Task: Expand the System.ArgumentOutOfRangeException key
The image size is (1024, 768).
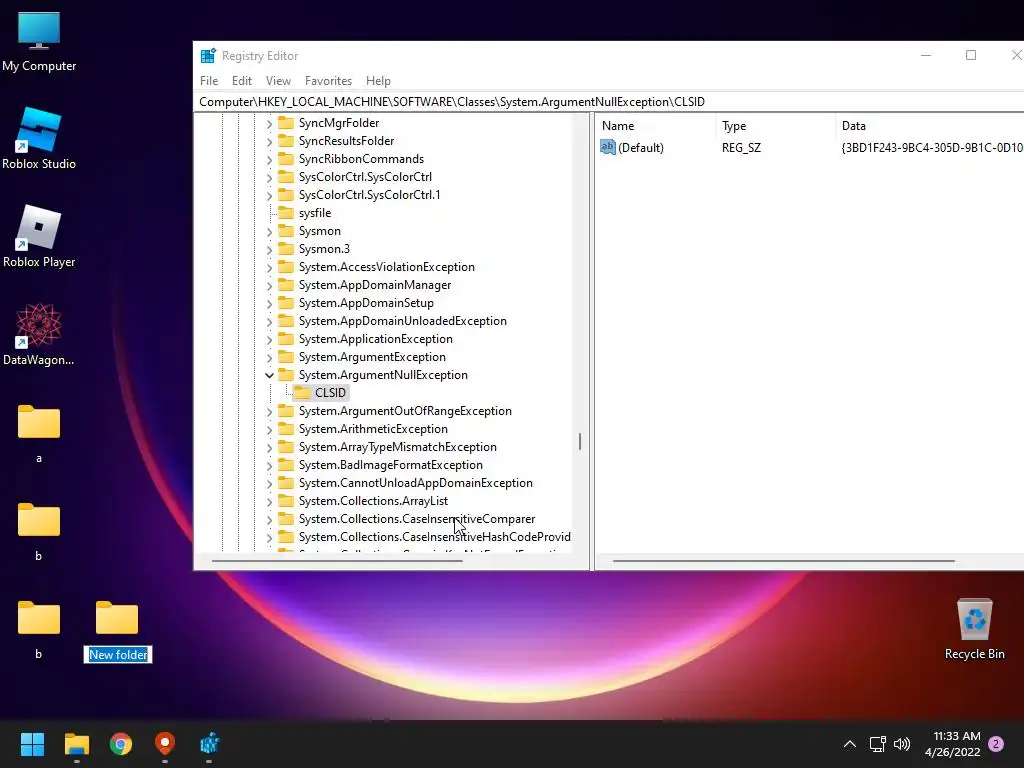Action: [269, 411]
